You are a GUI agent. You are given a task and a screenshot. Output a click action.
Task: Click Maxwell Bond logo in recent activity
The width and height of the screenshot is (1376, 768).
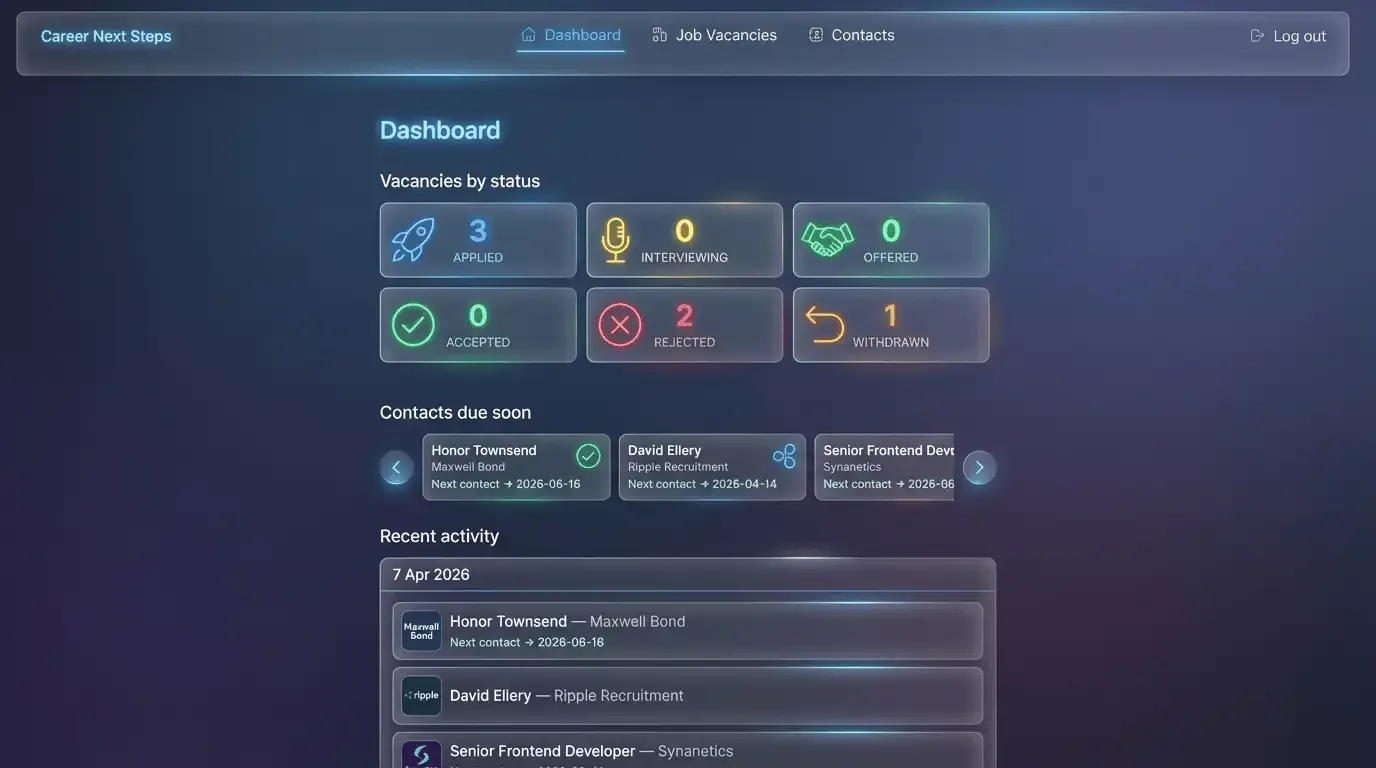(421, 631)
